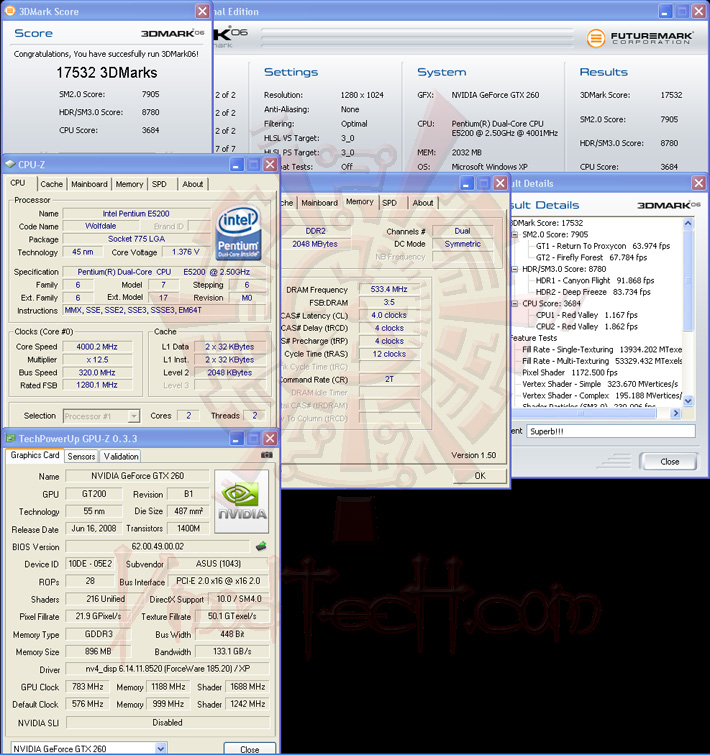Close the 3DMark Score window
The height and width of the screenshot is (755, 710).
click(203, 11)
